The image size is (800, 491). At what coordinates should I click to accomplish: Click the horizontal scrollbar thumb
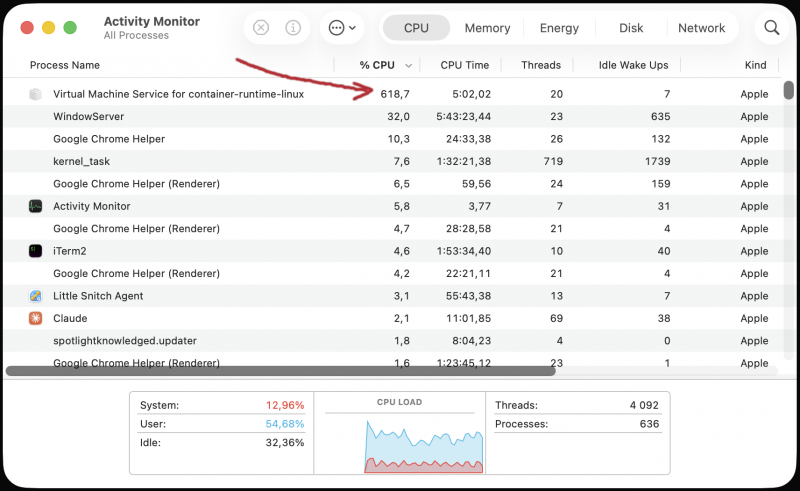[280, 371]
